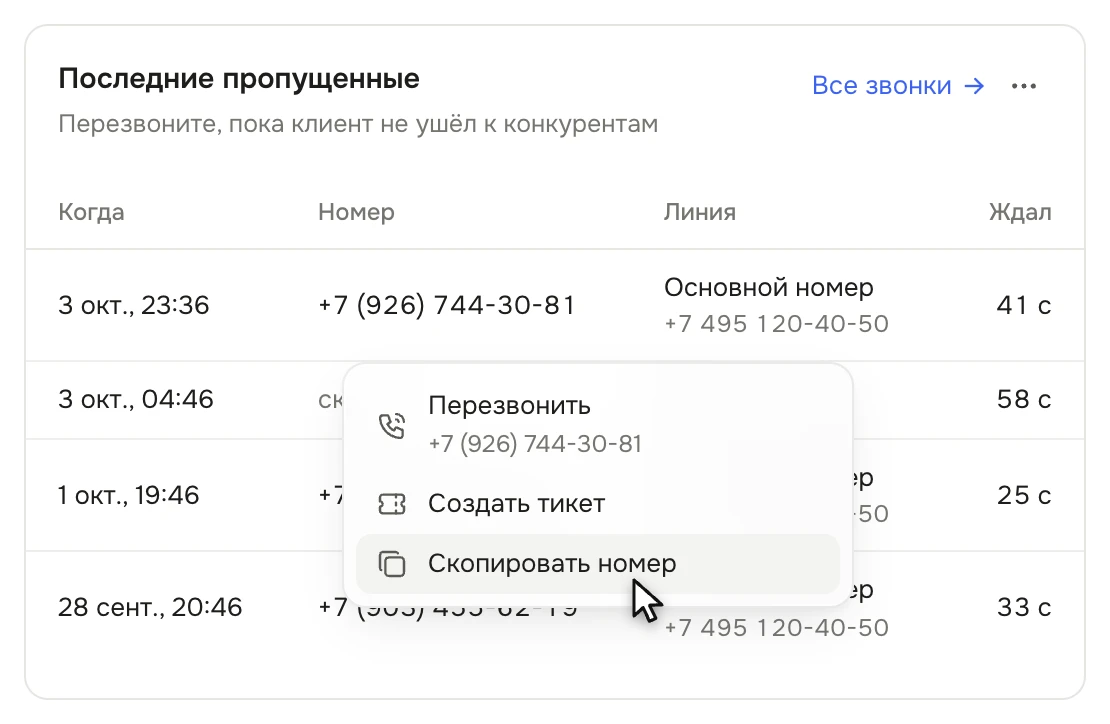Click the arrow icon beside 'Все звонки'
The height and width of the screenshot is (724, 1110).
click(x=974, y=86)
